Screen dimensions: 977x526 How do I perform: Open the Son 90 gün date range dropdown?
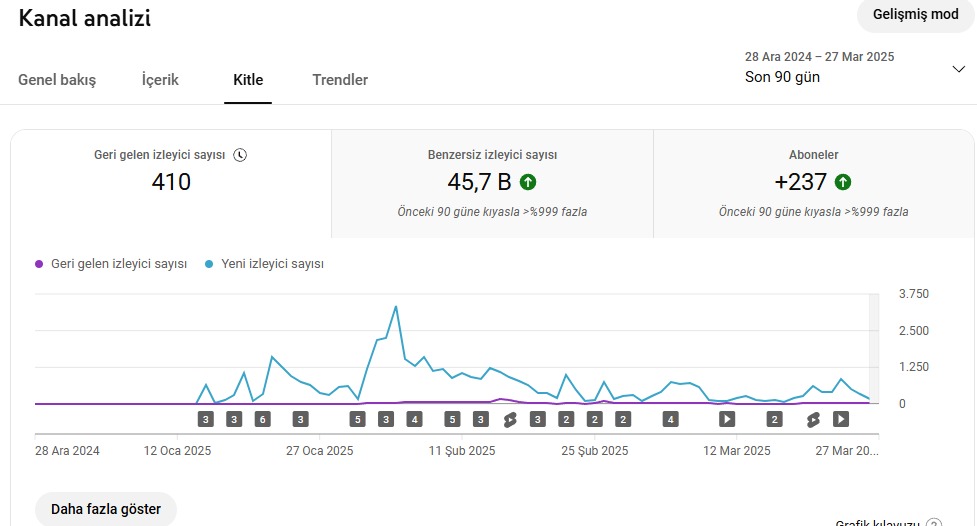point(854,67)
